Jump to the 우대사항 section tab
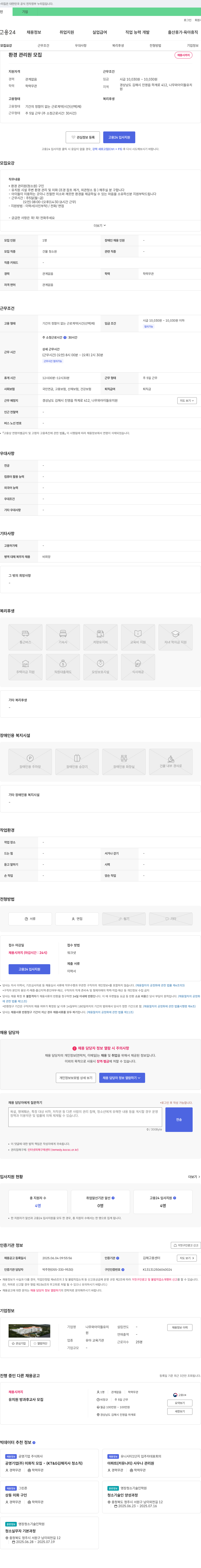This screenshot has height=1568, width=201. pyautogui.click(x=81, y=46)
